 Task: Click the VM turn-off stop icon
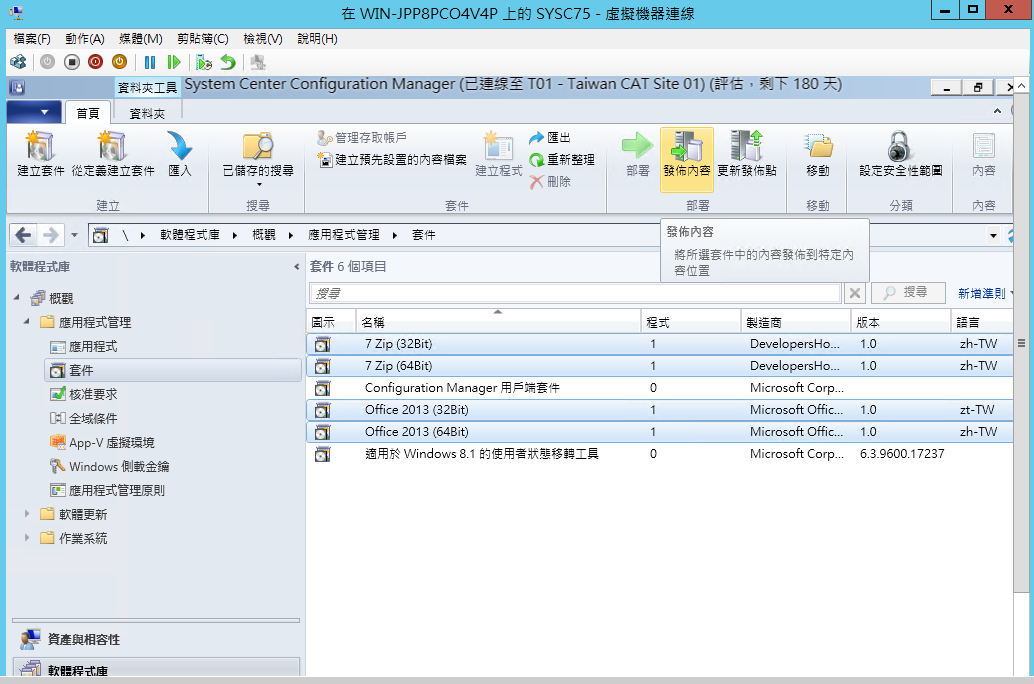(x=72, y=62)
